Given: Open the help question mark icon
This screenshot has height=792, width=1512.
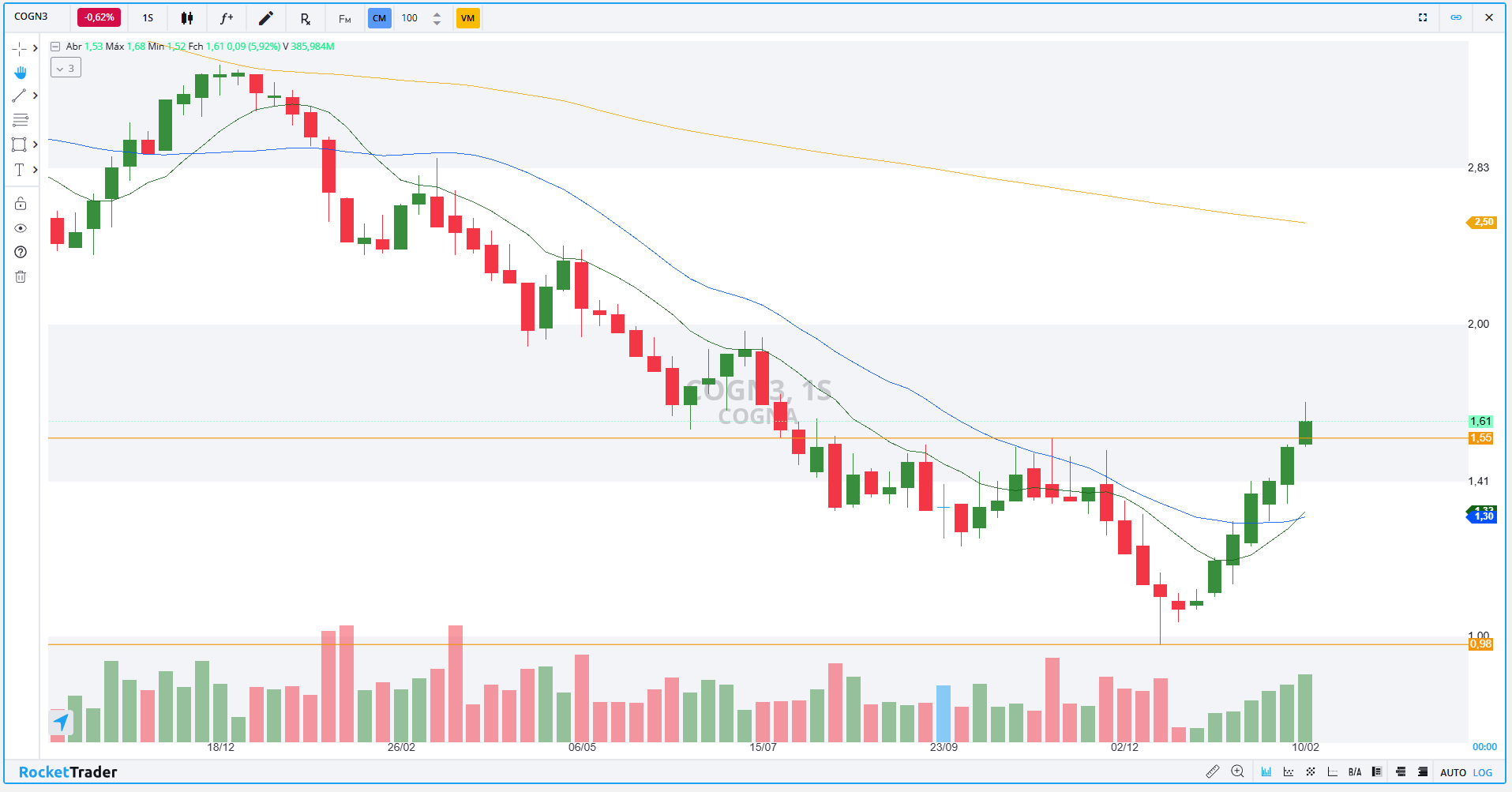Looking at the screenshot, I should pyautogui.click(x=21, y=252).
